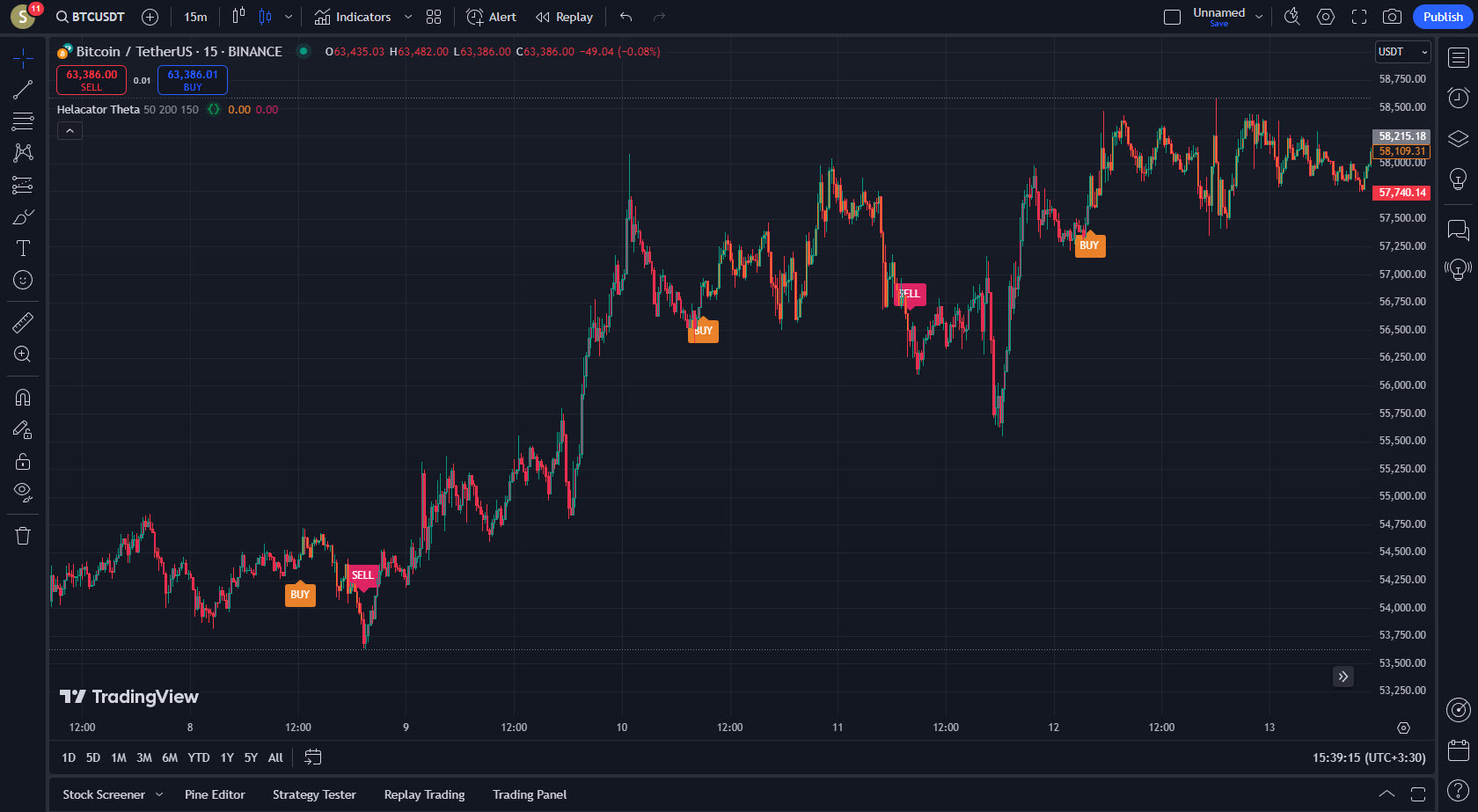Activate the zoom in tool
The width and height of the screenshot is (1478, 812).
coord(23,355)
